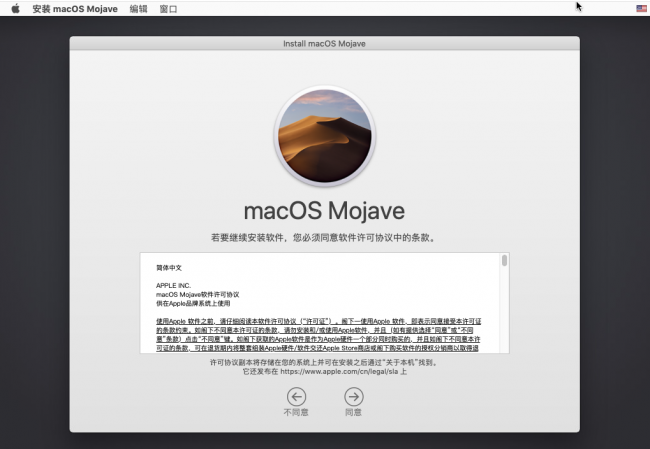650x449 pixels.
Task: Click the 若要继续安装软件 instruction text
Action: click(324, 238)
